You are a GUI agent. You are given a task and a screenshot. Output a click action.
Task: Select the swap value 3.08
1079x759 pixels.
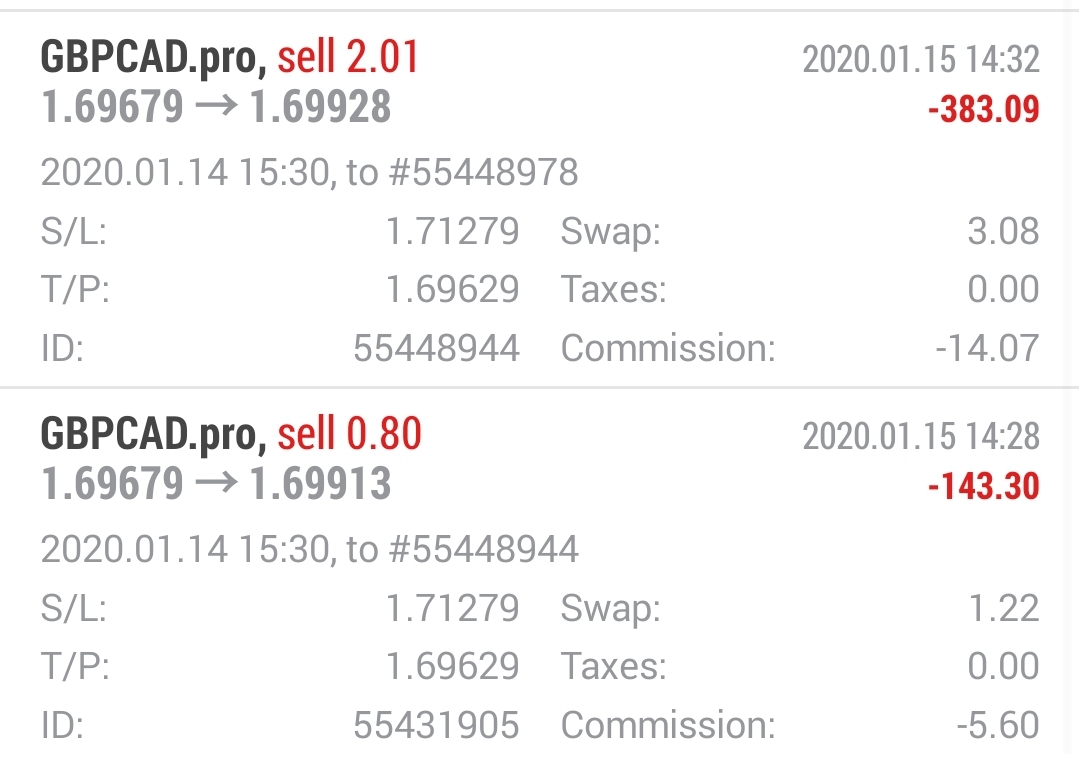click(x=1003, y=232)
